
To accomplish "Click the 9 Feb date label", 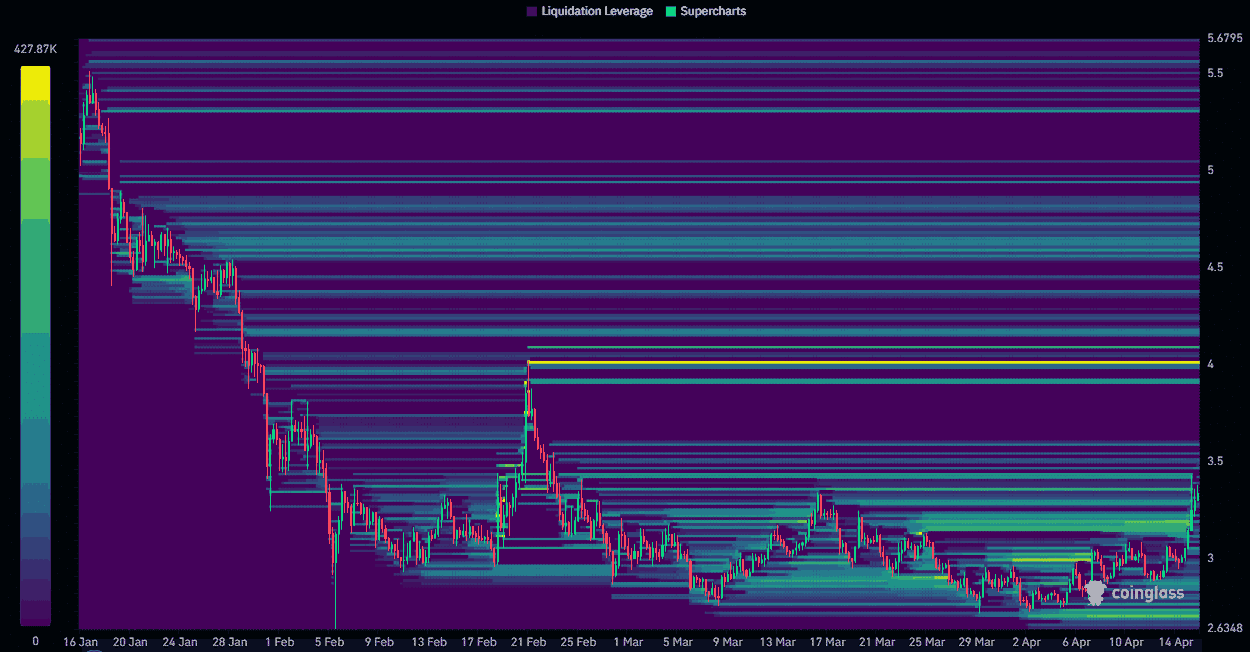I will click(x=379, y=642).
